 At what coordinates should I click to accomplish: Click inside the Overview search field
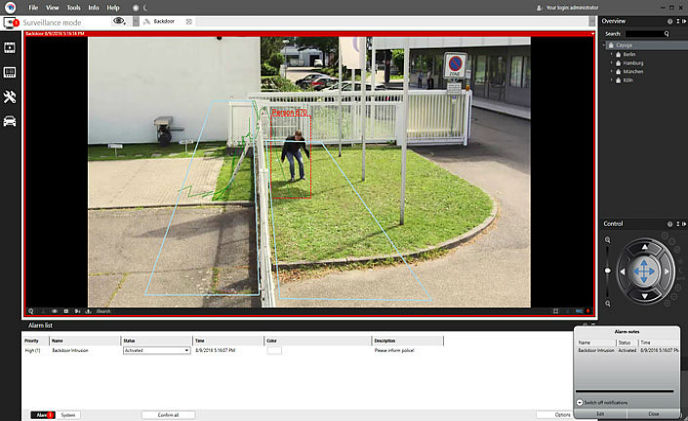[644, 33]
